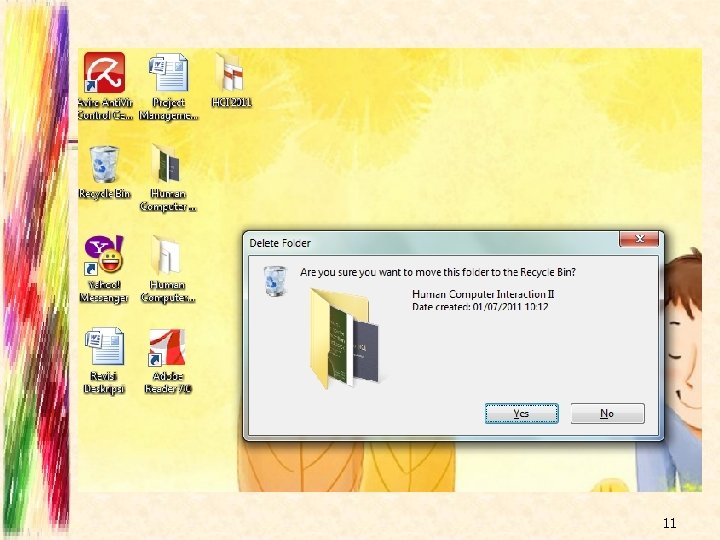Screen dimensions: 720x540
Task: Select the HCI2011 folder icon
Action: [231, 72]
